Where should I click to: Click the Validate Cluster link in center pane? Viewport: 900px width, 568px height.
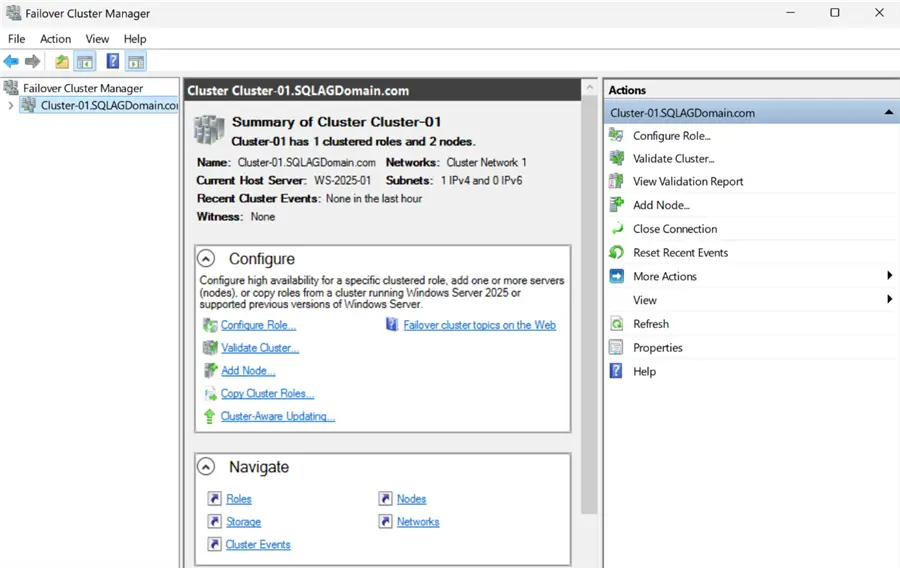point(260,348)
